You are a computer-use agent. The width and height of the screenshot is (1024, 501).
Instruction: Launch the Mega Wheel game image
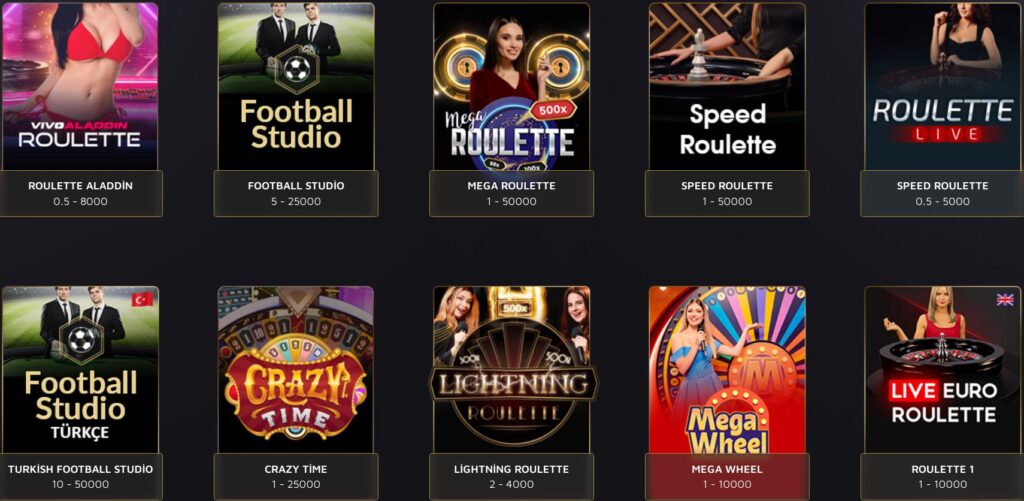pyautogui.click(x=727, y=370)
